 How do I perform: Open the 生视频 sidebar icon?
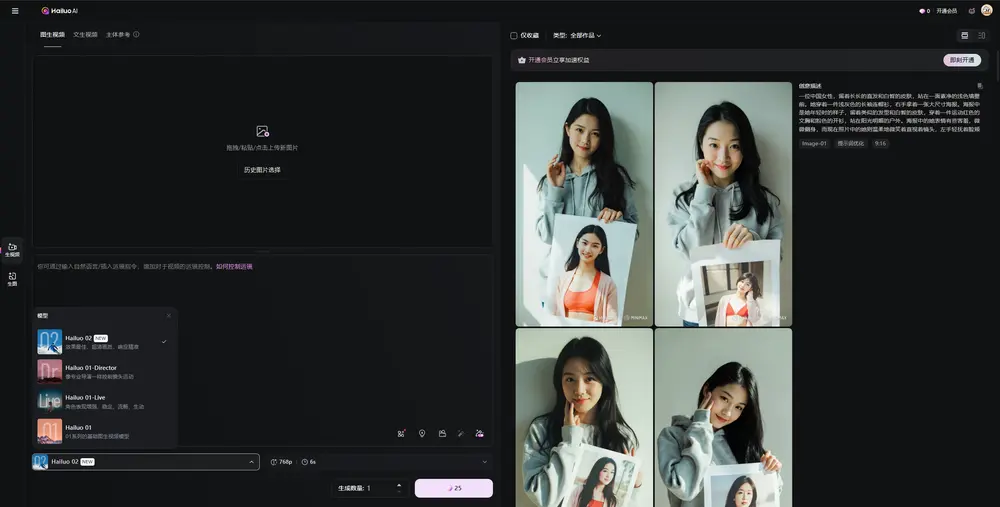tap(12, 249)
